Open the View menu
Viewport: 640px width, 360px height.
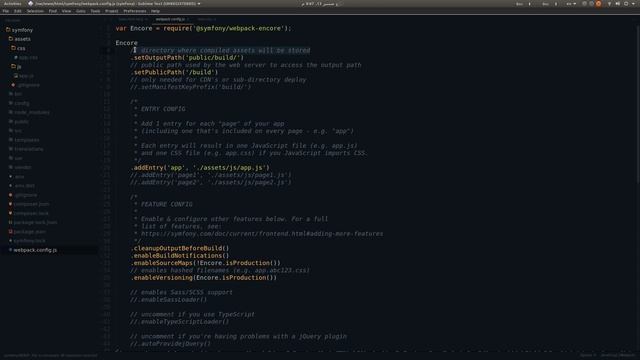point(66,11)
